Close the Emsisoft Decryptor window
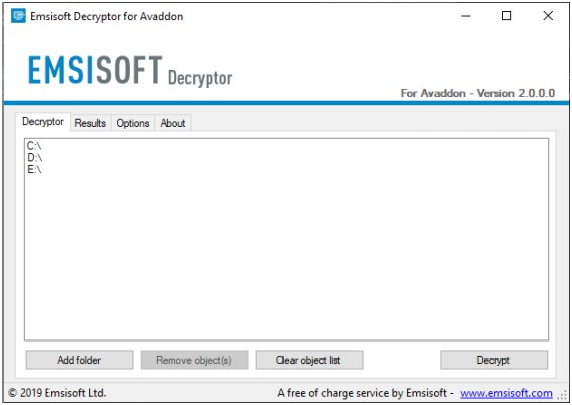This screenshot has height=405, width=572. coord(548,16)
